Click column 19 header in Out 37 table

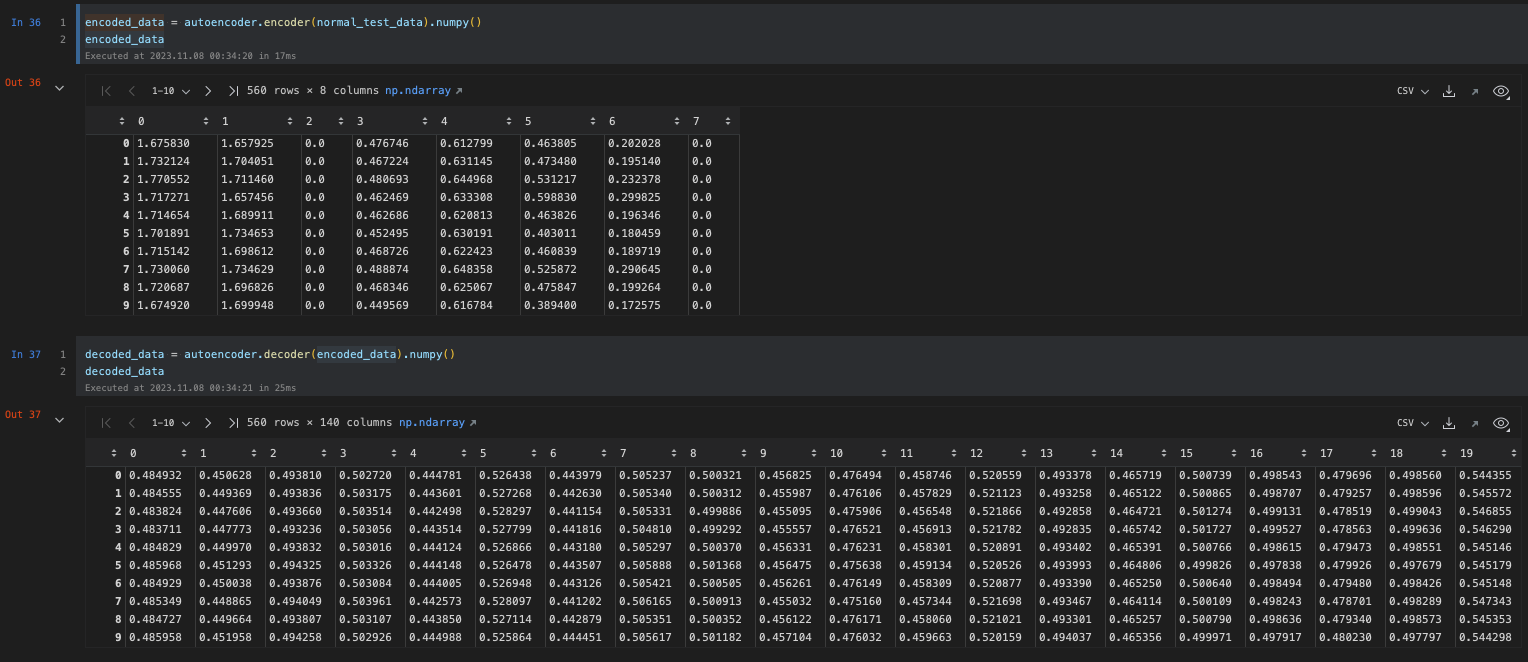coord(1465,453)
